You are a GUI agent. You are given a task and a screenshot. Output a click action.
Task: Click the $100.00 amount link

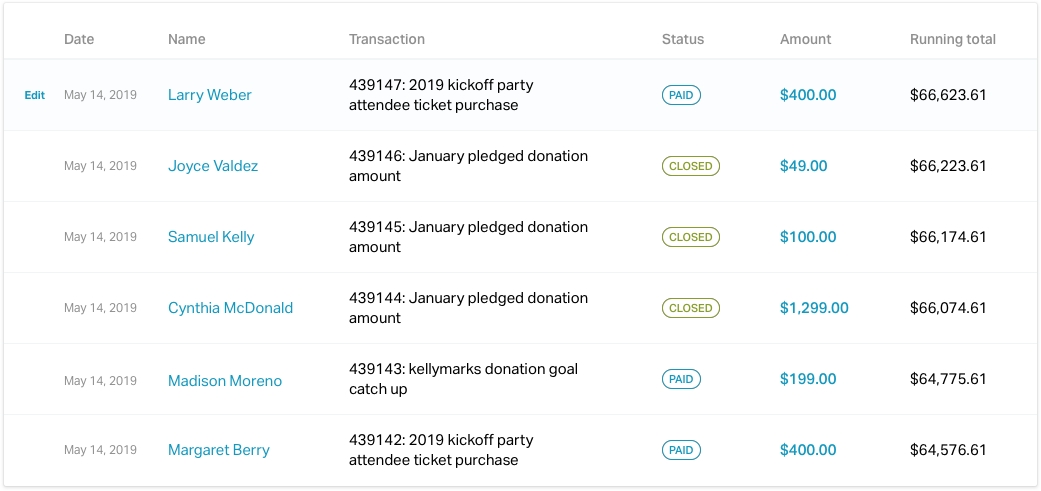[x=808, y=237]
